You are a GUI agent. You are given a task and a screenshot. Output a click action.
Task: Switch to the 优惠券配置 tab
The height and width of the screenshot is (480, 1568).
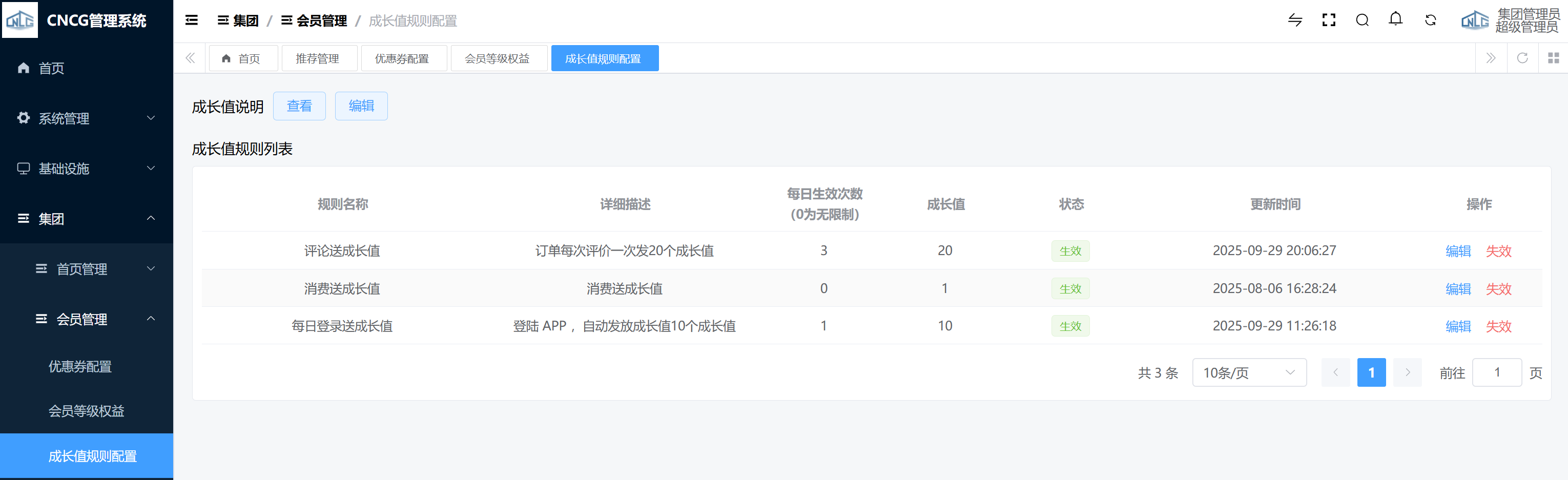402,58
